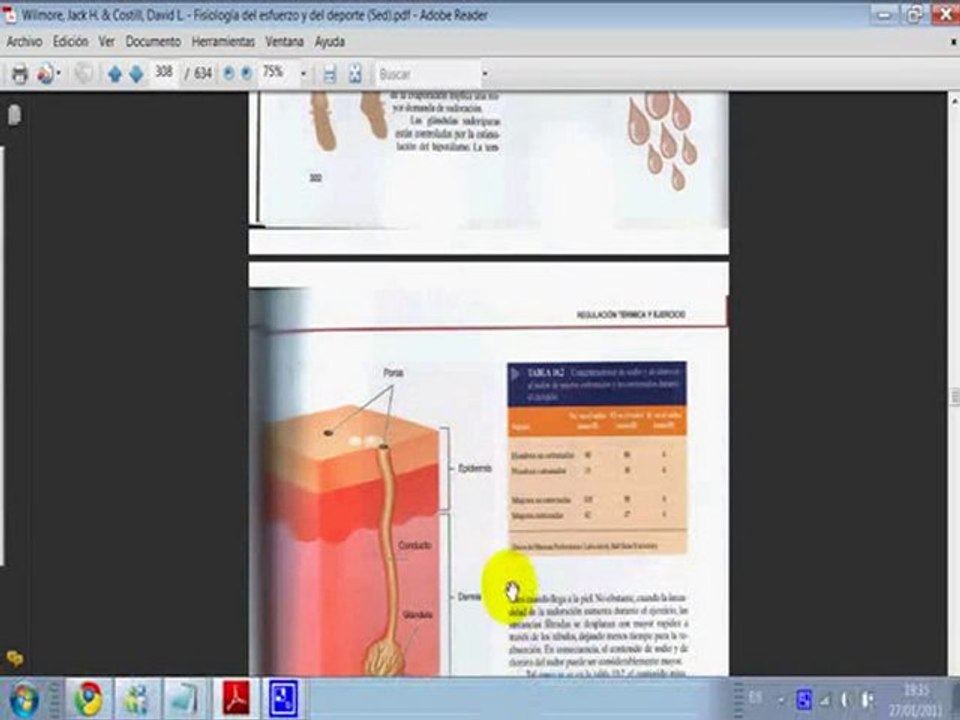The width and height of the screenshot is (960, 720).
Task: Click the 'Regulación térmica y ejercicio' page header
Action: (x=631, y=315)
